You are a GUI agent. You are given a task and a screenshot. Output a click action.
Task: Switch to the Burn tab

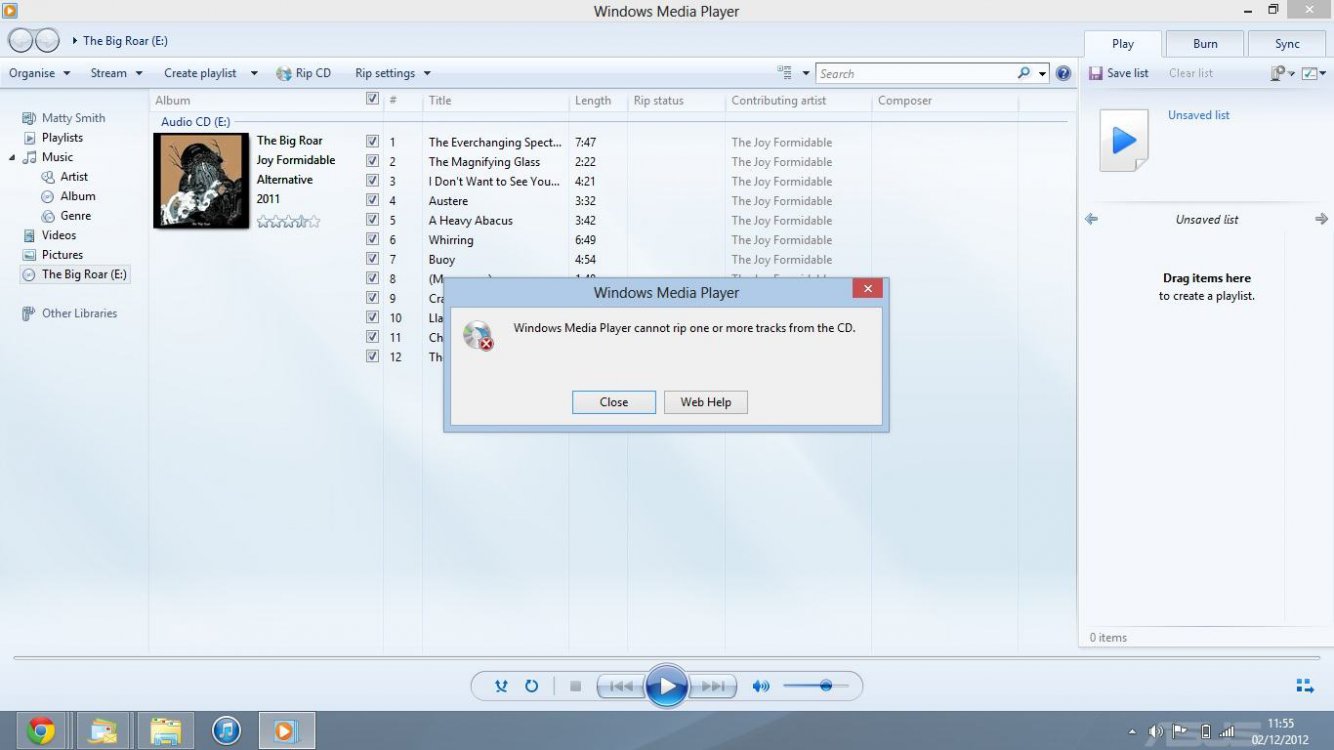coord(1204,43)
